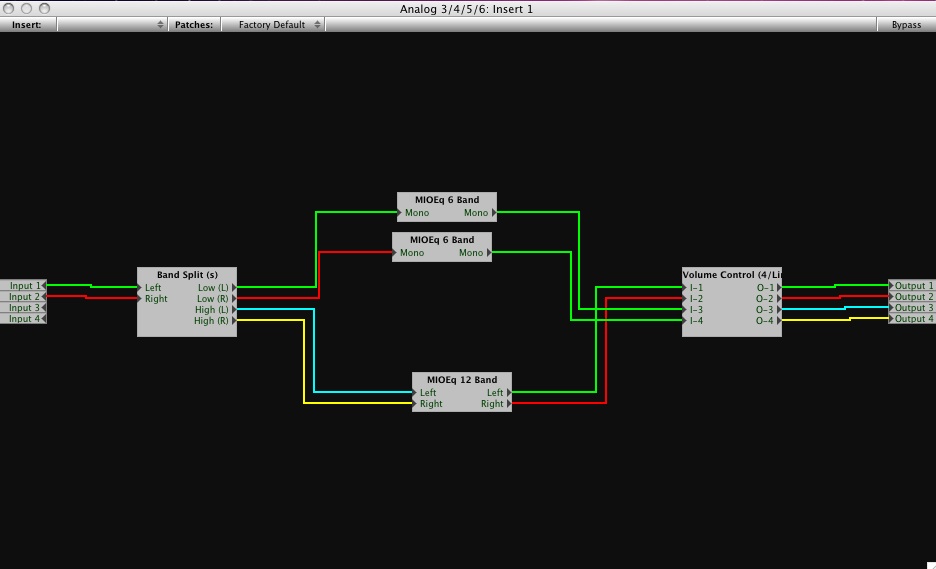Viewport: 936px width, 569px height.
Task: Click the Input 4 connector
Action: (22, 319)
